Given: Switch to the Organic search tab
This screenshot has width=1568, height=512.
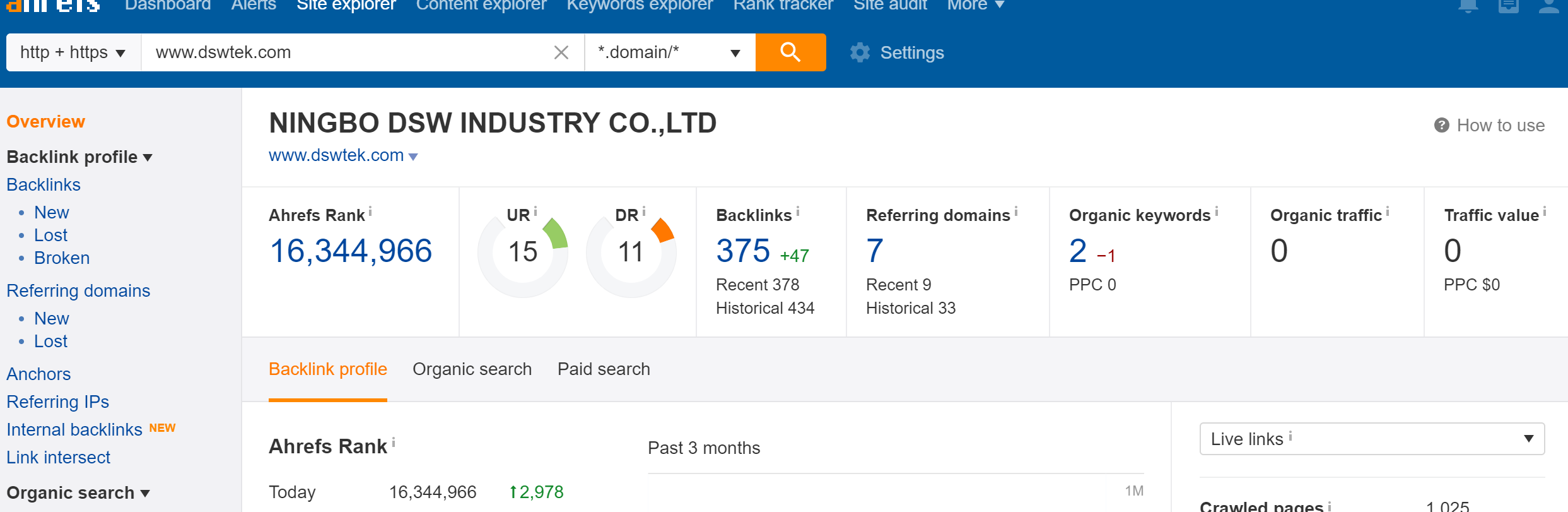Looking at the screenshot, I should 472,369.
